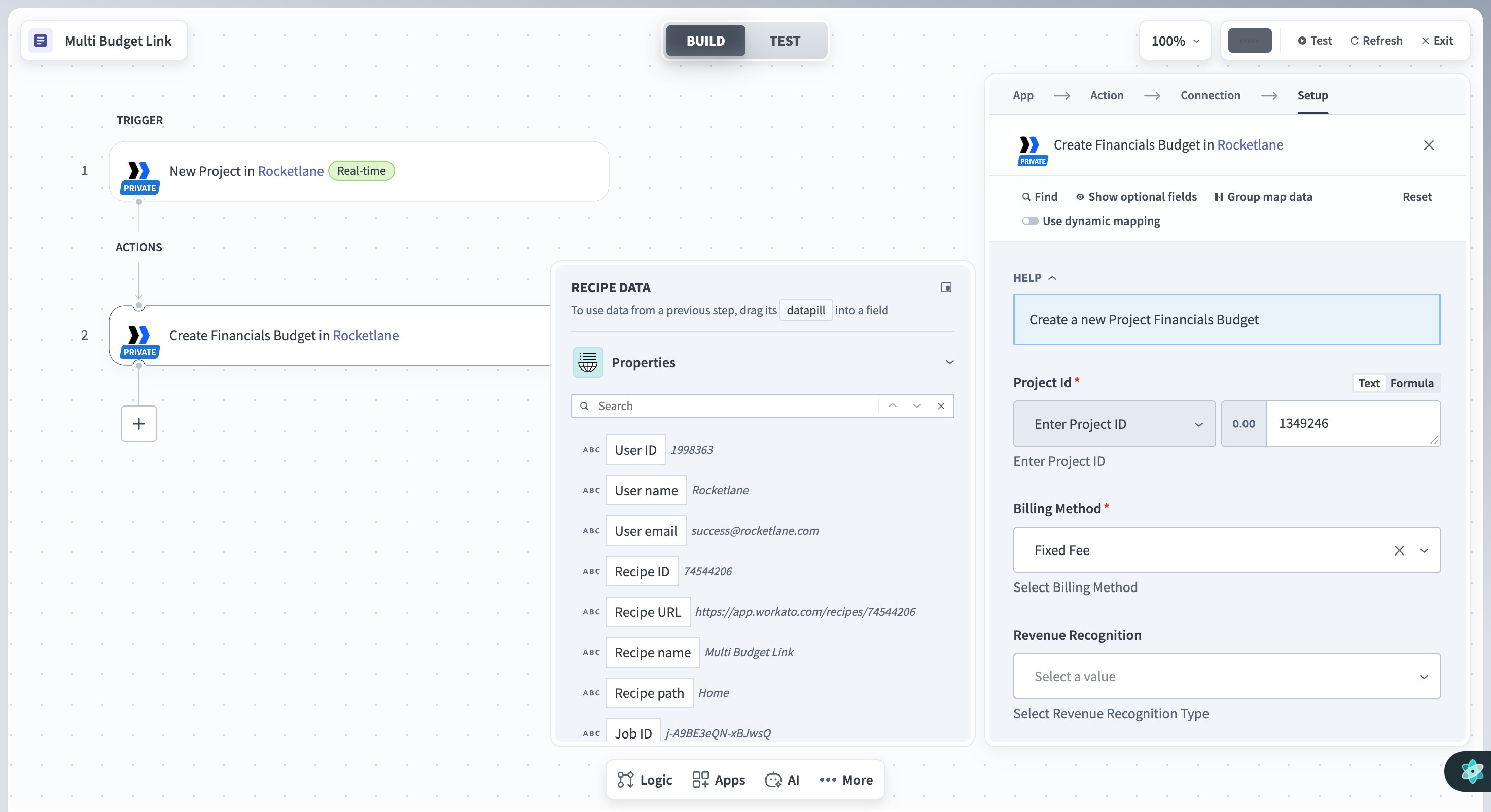This screenshot has width=1491, height=812.
Task: Select the Recipe ID datapill
Action: click(642, 571)
